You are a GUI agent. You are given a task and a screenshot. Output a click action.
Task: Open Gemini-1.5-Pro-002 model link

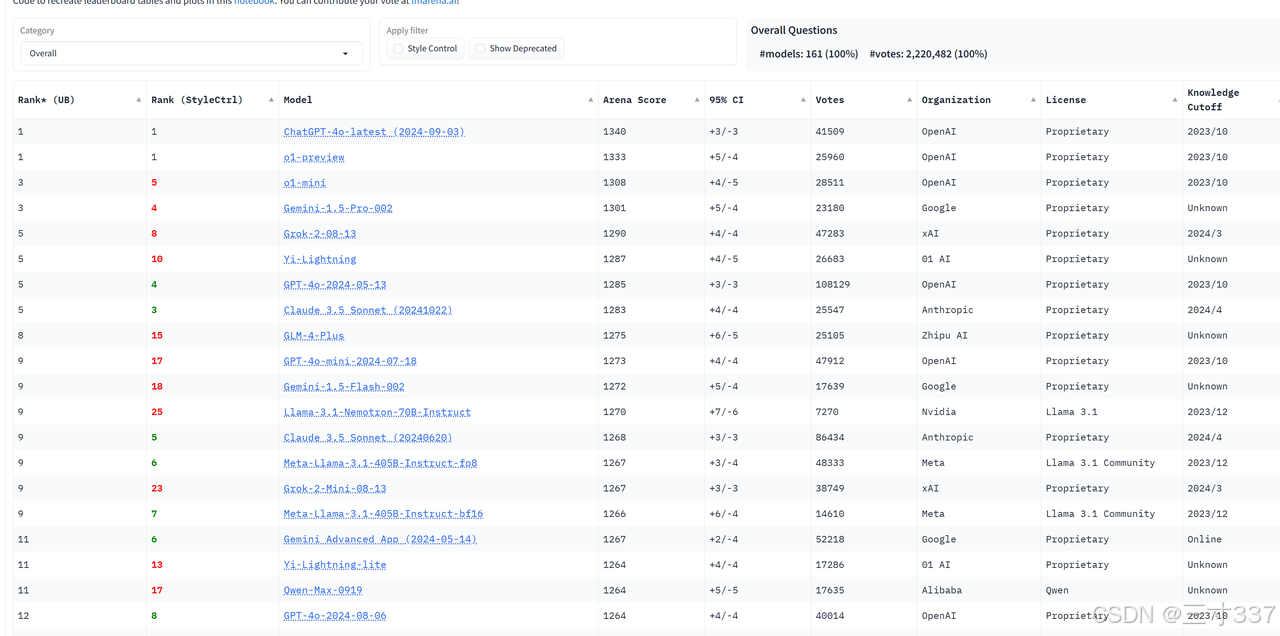[x=338, y=208]
